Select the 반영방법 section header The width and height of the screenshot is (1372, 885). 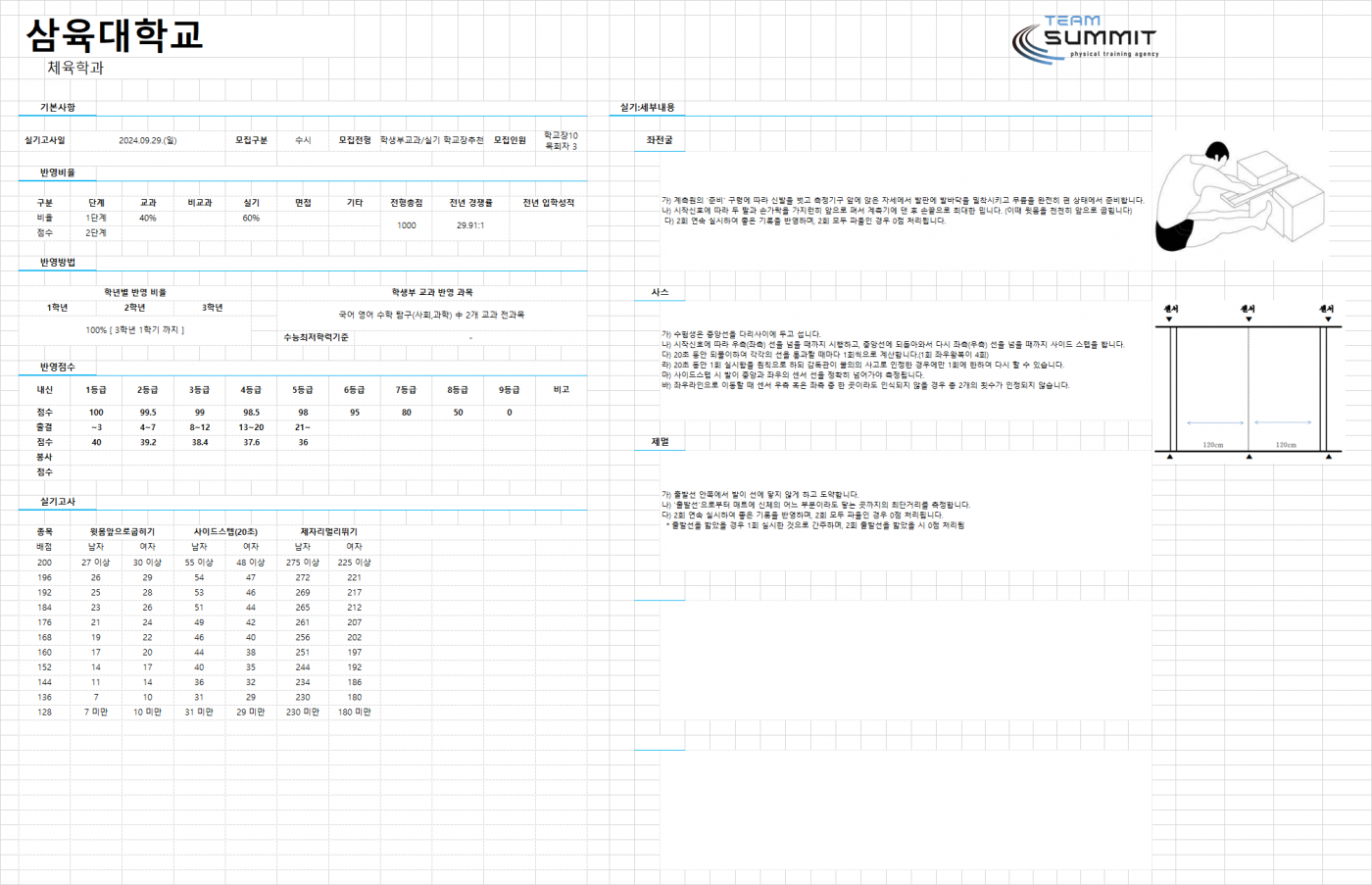(57, 263)
